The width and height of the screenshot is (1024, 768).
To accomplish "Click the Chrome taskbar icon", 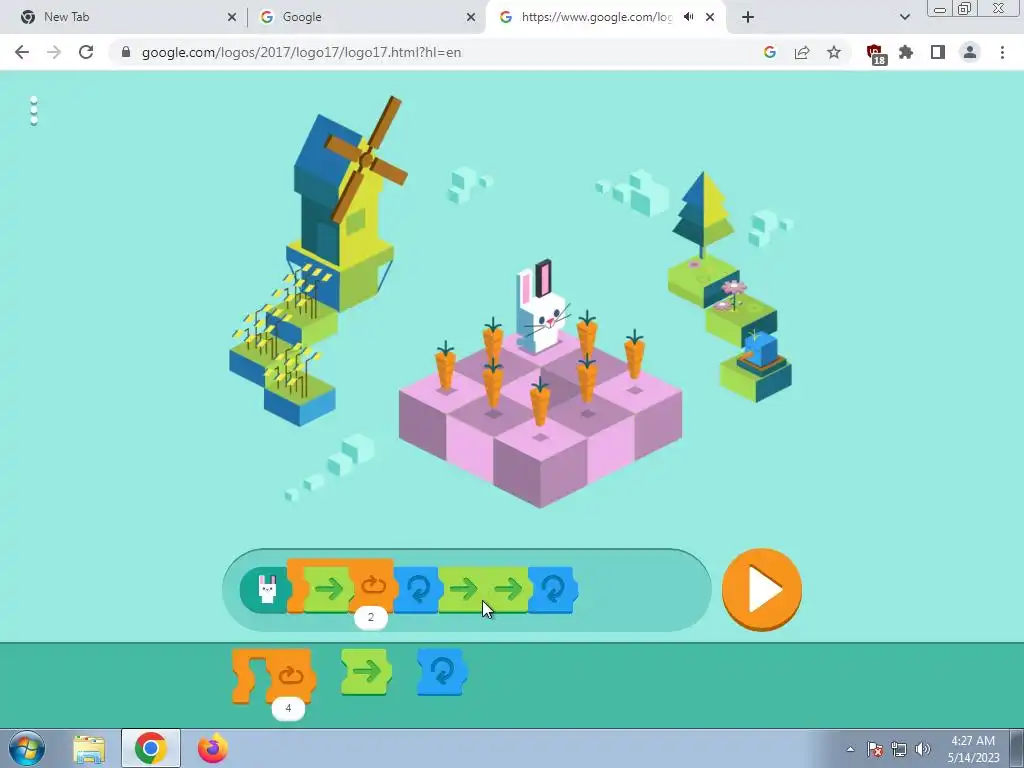I will pos(151,748).
